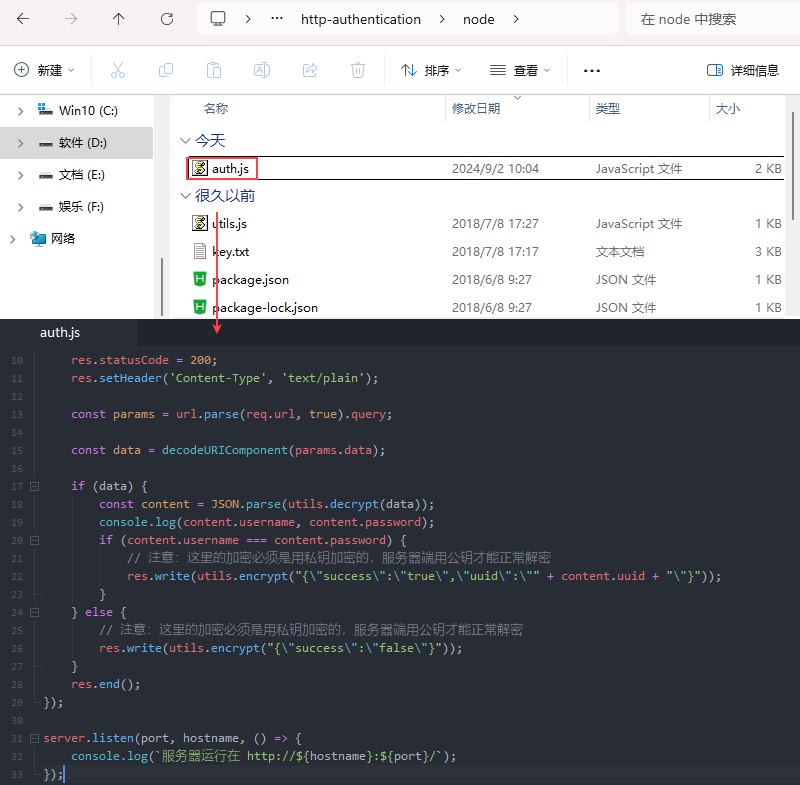Open the 查看 view dropdown
This screenshot has height=785, width=800.
tap(520, 70)
